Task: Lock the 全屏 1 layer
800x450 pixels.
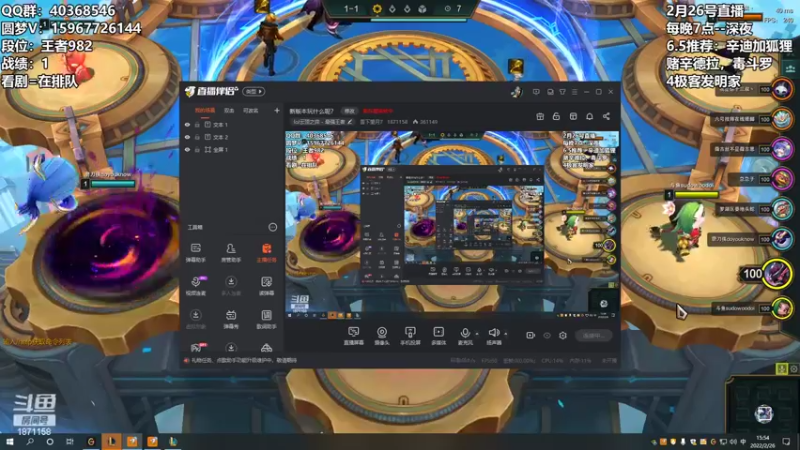Action: click(197, 149)
